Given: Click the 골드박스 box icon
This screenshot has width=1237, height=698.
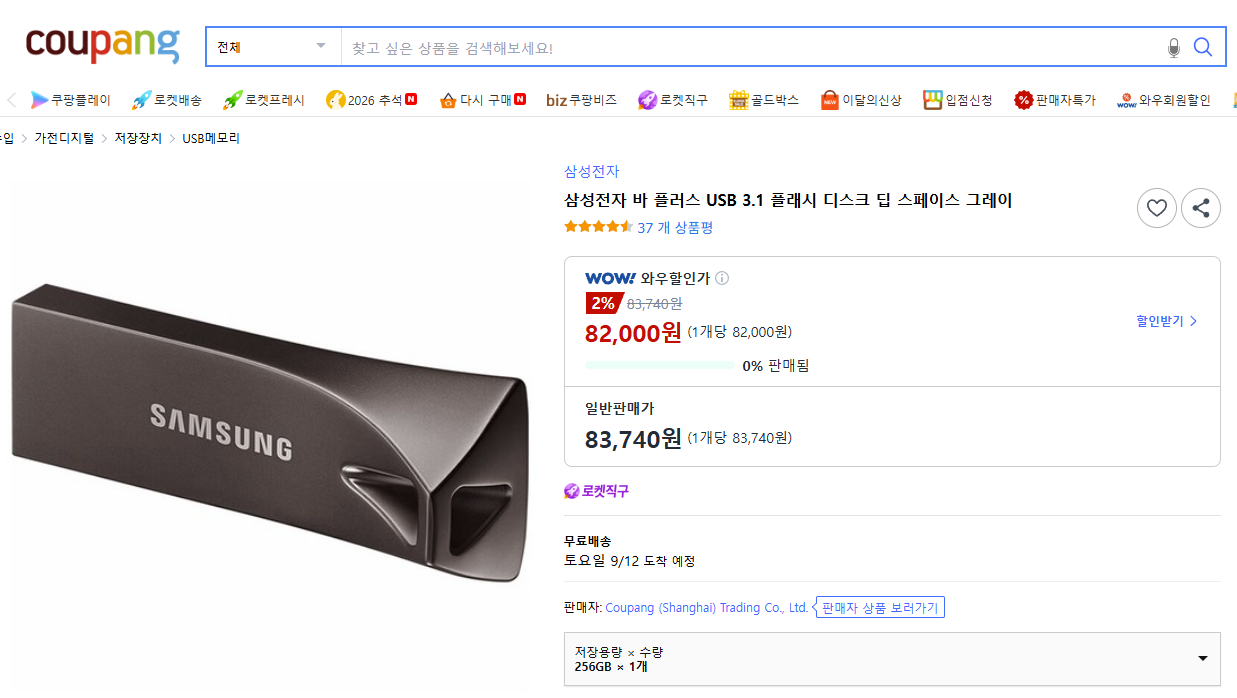Looking at the screenshot, I should 738,100.
